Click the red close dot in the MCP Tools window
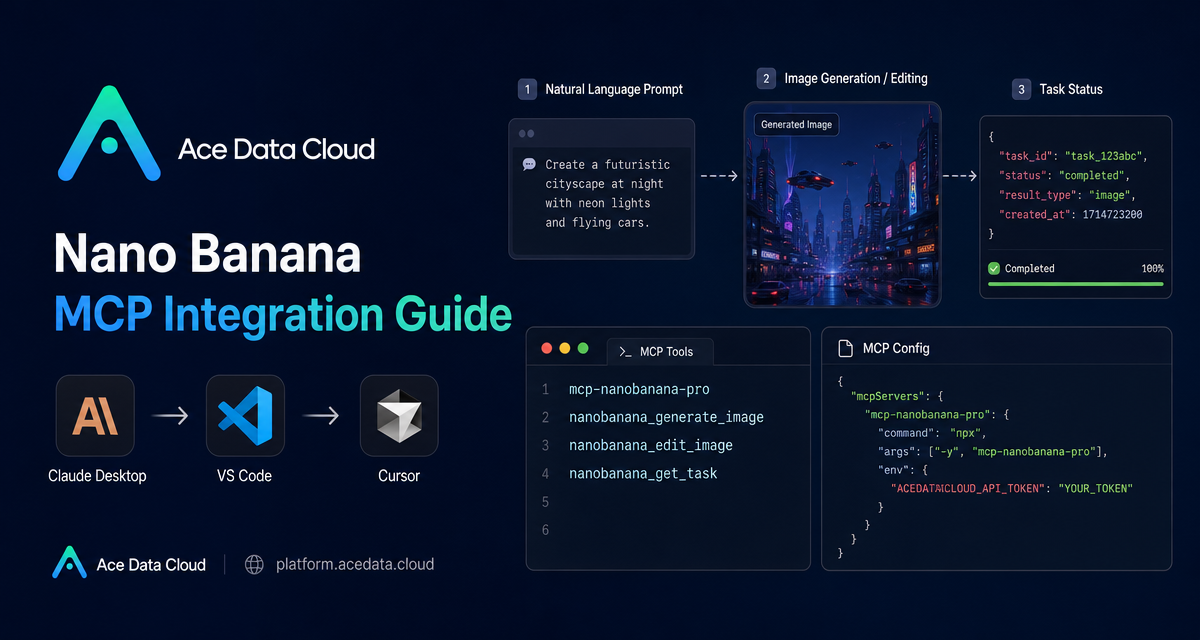Viewport: 1200px width, 640px height. pos(546,348)
